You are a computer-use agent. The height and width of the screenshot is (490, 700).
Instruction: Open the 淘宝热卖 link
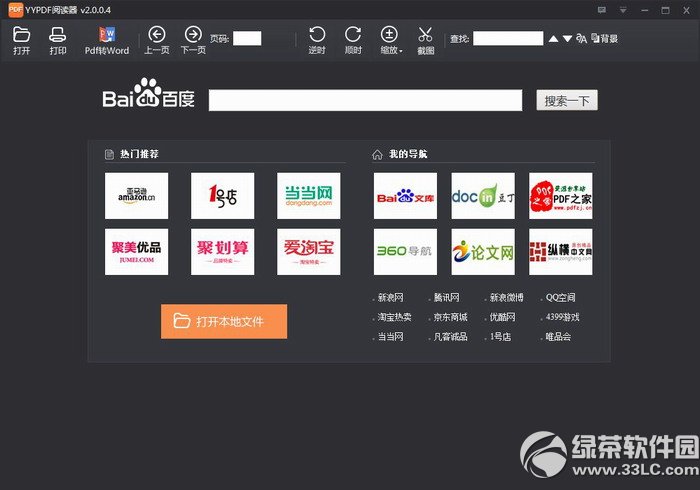point(395,317)
